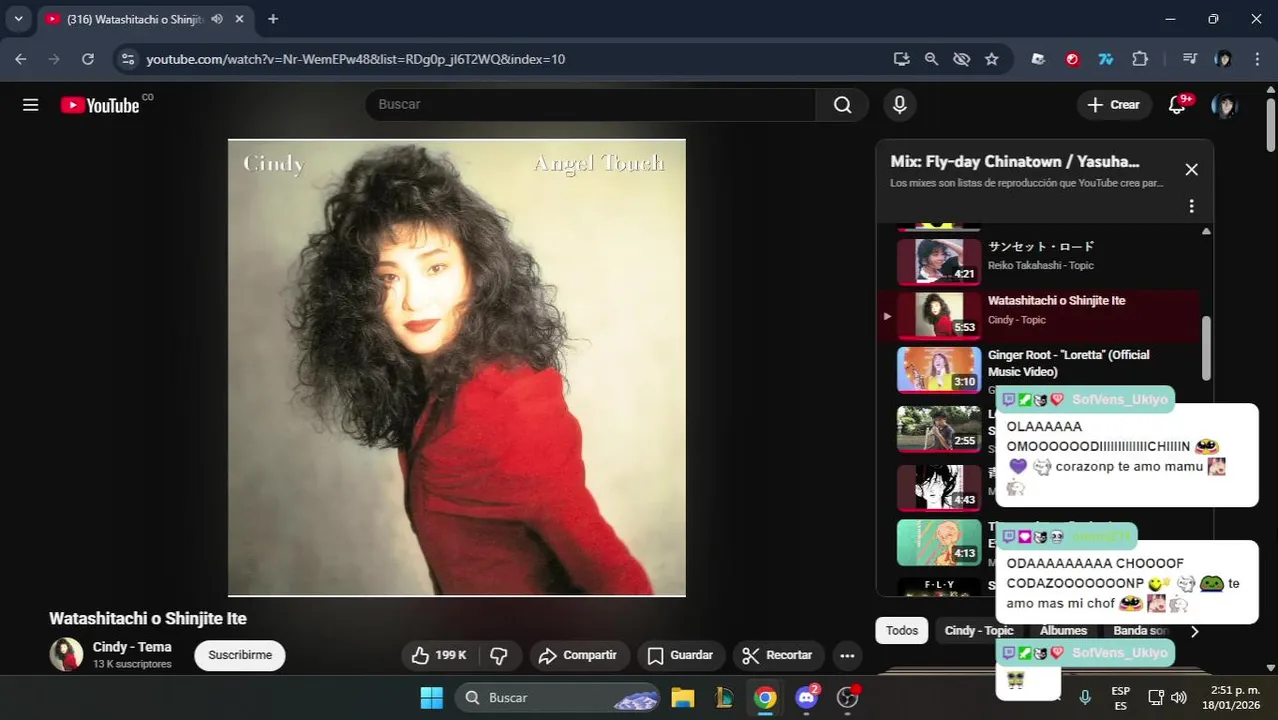The image size is (1278, 720).
Task: Open the Crear menu
Action: pos(1114,105)
